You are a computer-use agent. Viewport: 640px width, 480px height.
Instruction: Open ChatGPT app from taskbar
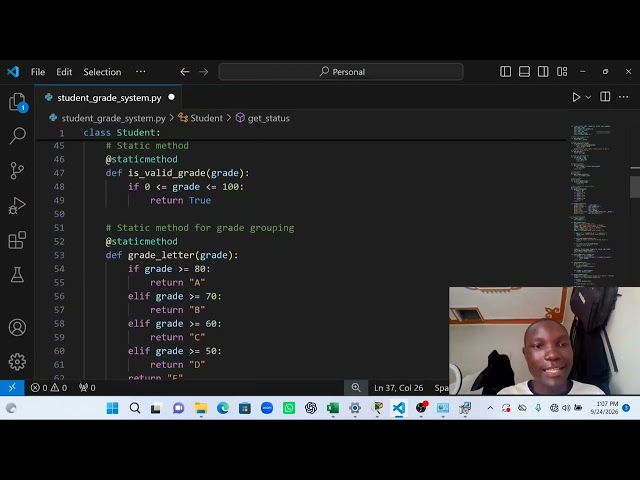coord(311,408)
